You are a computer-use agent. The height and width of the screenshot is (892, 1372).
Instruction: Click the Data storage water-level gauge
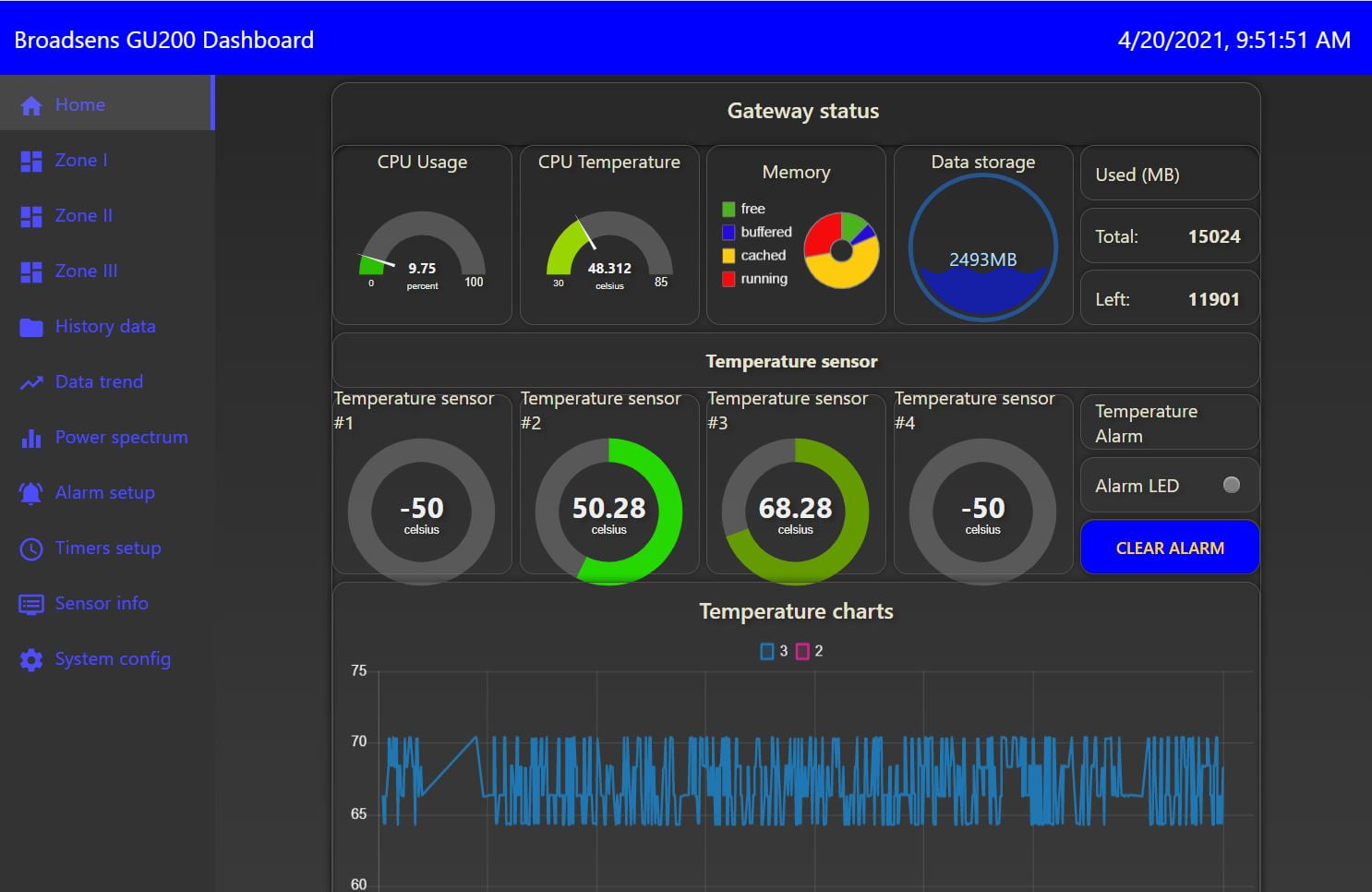[982, 247]
